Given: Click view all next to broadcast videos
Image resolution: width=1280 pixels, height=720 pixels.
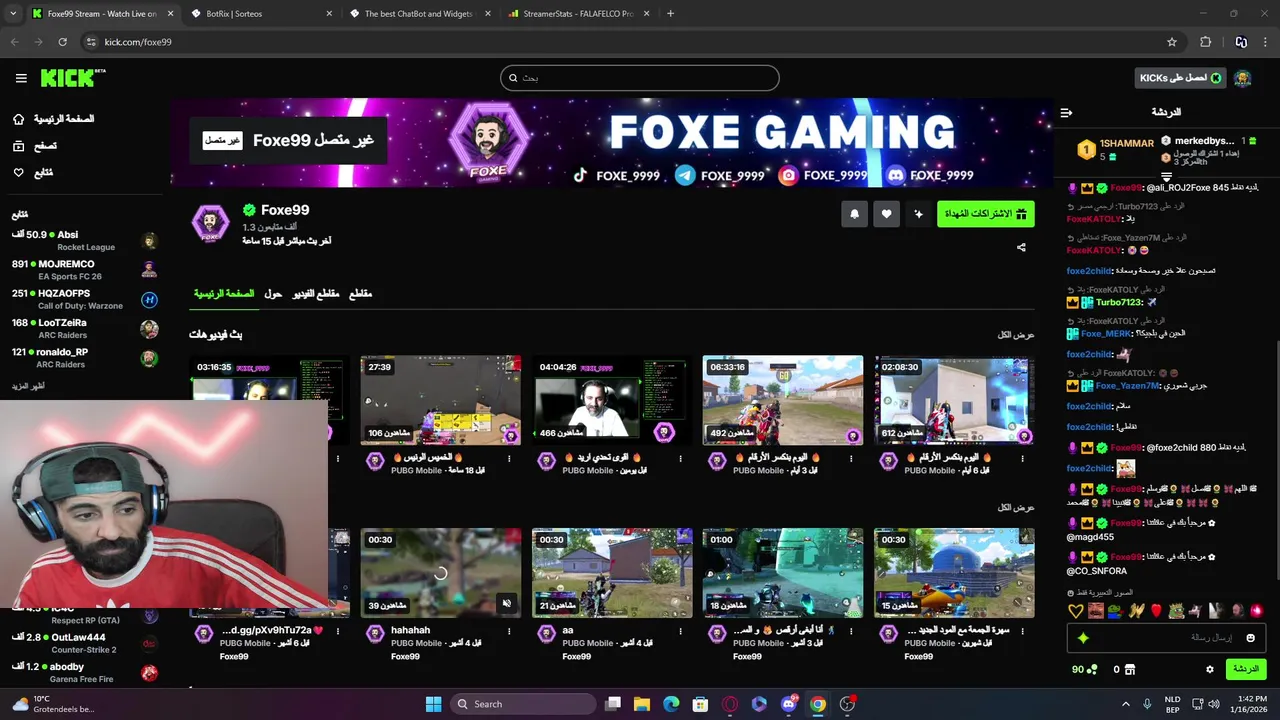Looking at the screenshot, I should [x=1016, y=335].
